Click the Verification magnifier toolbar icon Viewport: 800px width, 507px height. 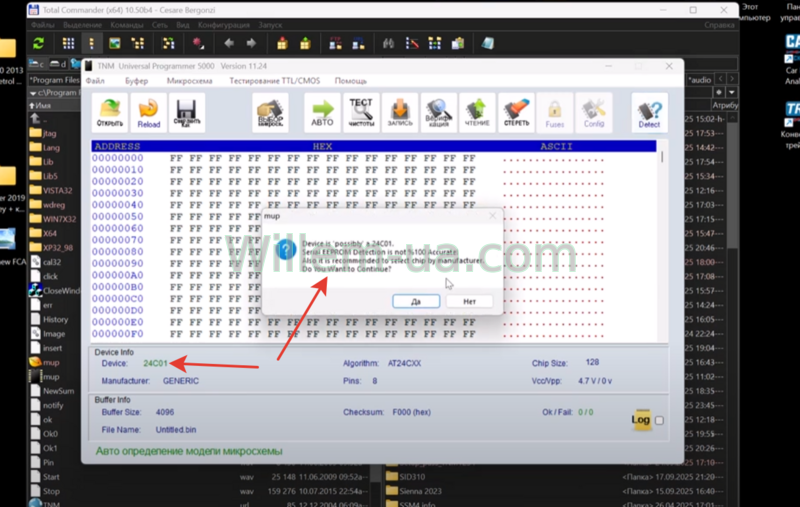point(437,112)
